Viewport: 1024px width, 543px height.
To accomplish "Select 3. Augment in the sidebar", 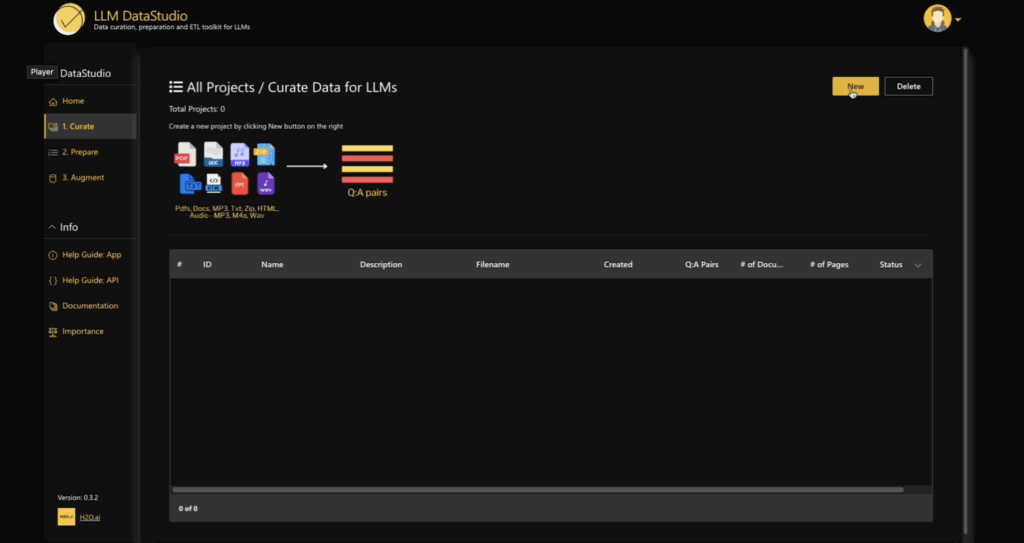I will point(82,177).
